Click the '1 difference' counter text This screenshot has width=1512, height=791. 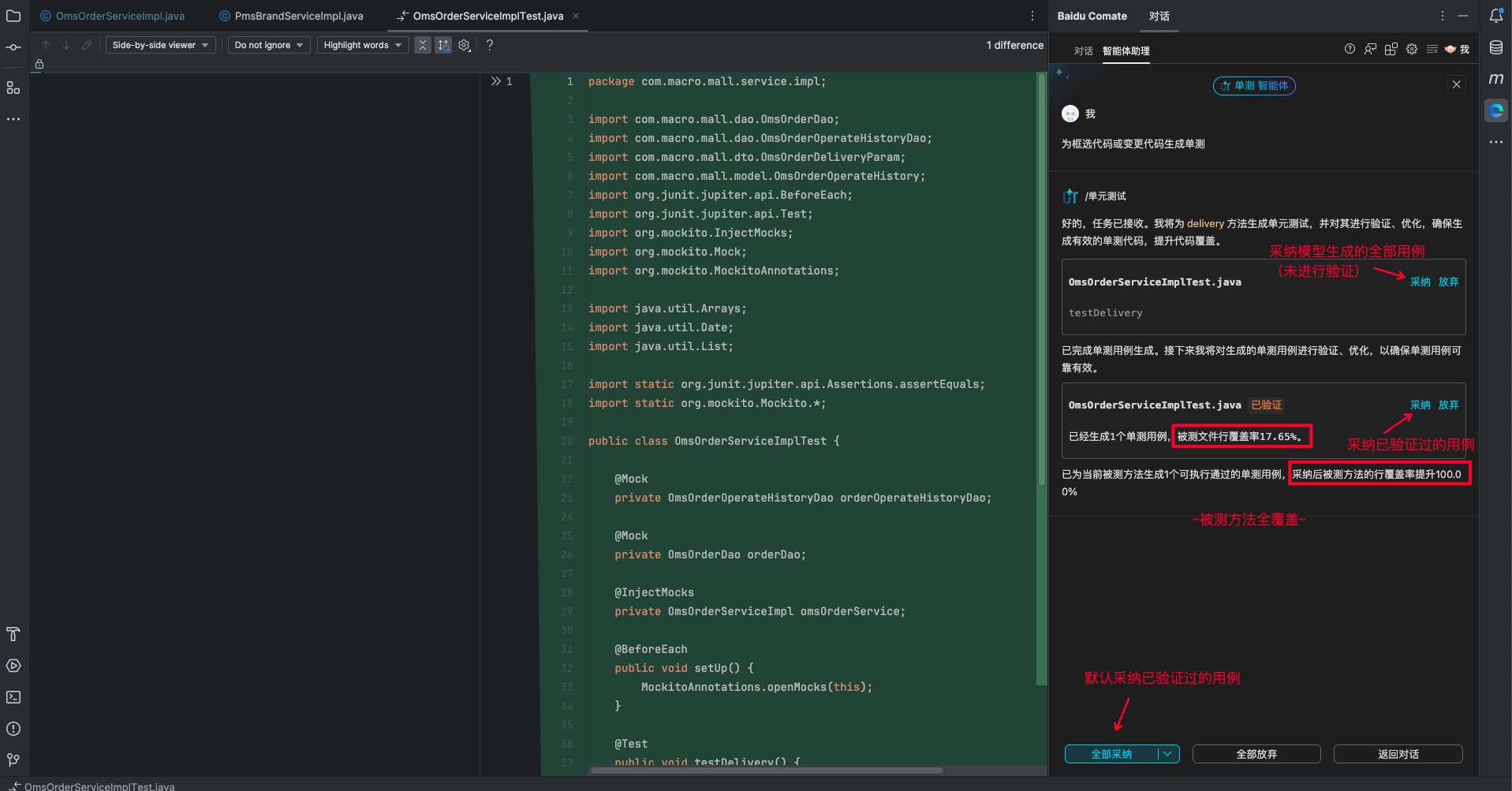pos(1014,45)
